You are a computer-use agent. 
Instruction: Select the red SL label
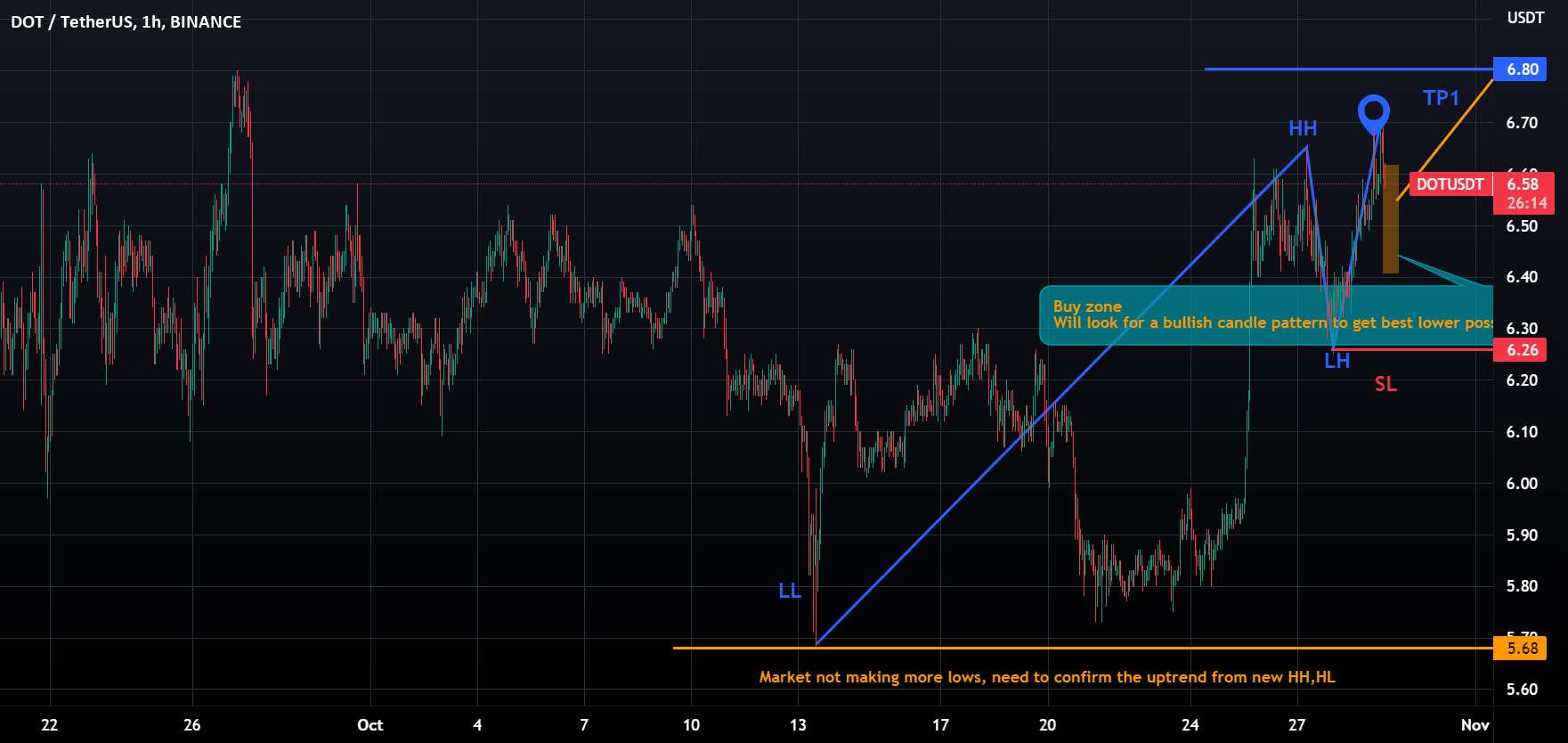[1385, 384]
